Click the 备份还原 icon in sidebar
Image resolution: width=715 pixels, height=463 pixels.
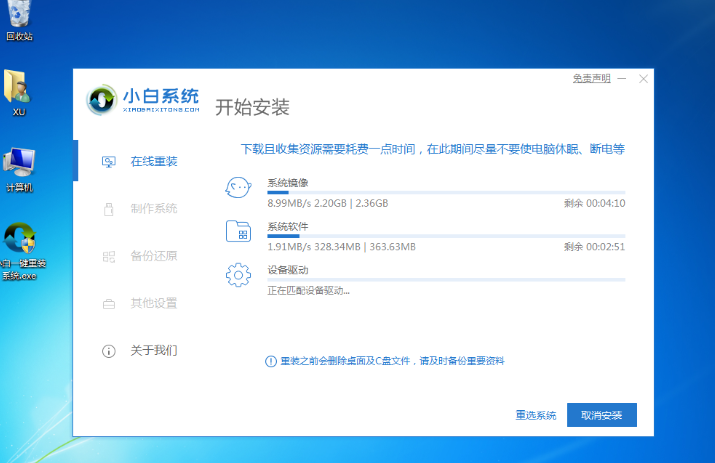pos(109,256)
